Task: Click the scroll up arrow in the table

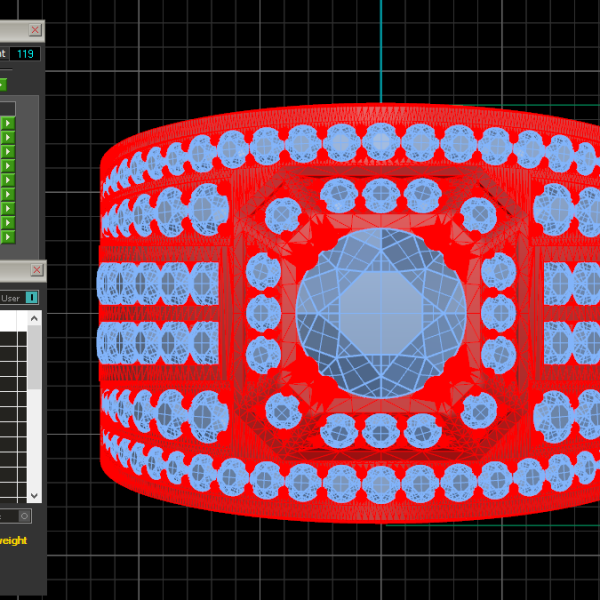Action: 35,318
